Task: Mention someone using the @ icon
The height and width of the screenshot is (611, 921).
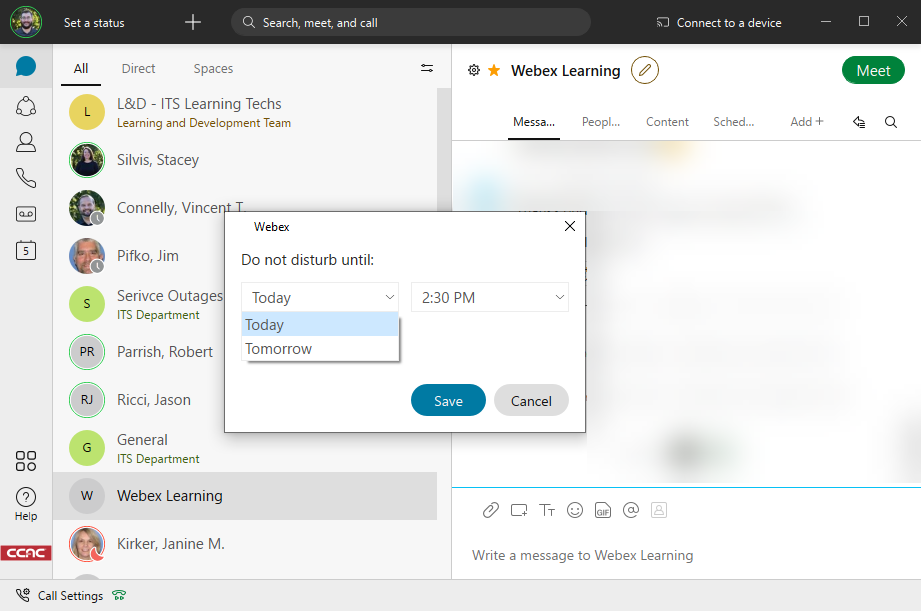Action: (630, 510)
